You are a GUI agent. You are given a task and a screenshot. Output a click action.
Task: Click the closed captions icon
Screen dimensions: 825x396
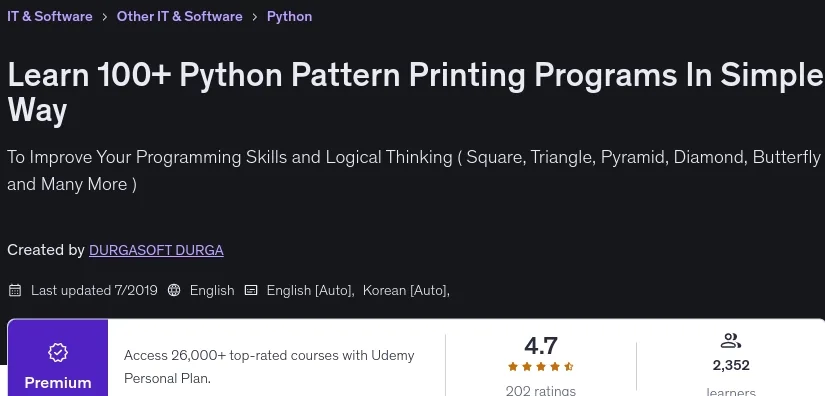(x=251, y=290)
